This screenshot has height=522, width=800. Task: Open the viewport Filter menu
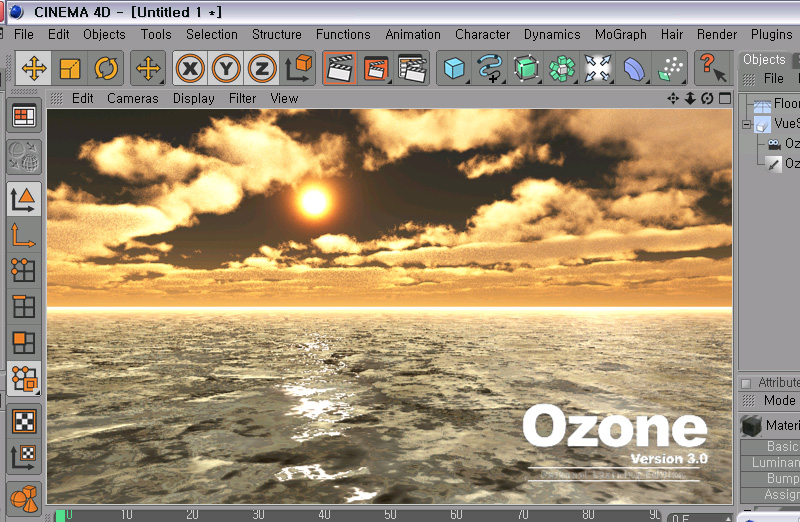tap(242, 98)
